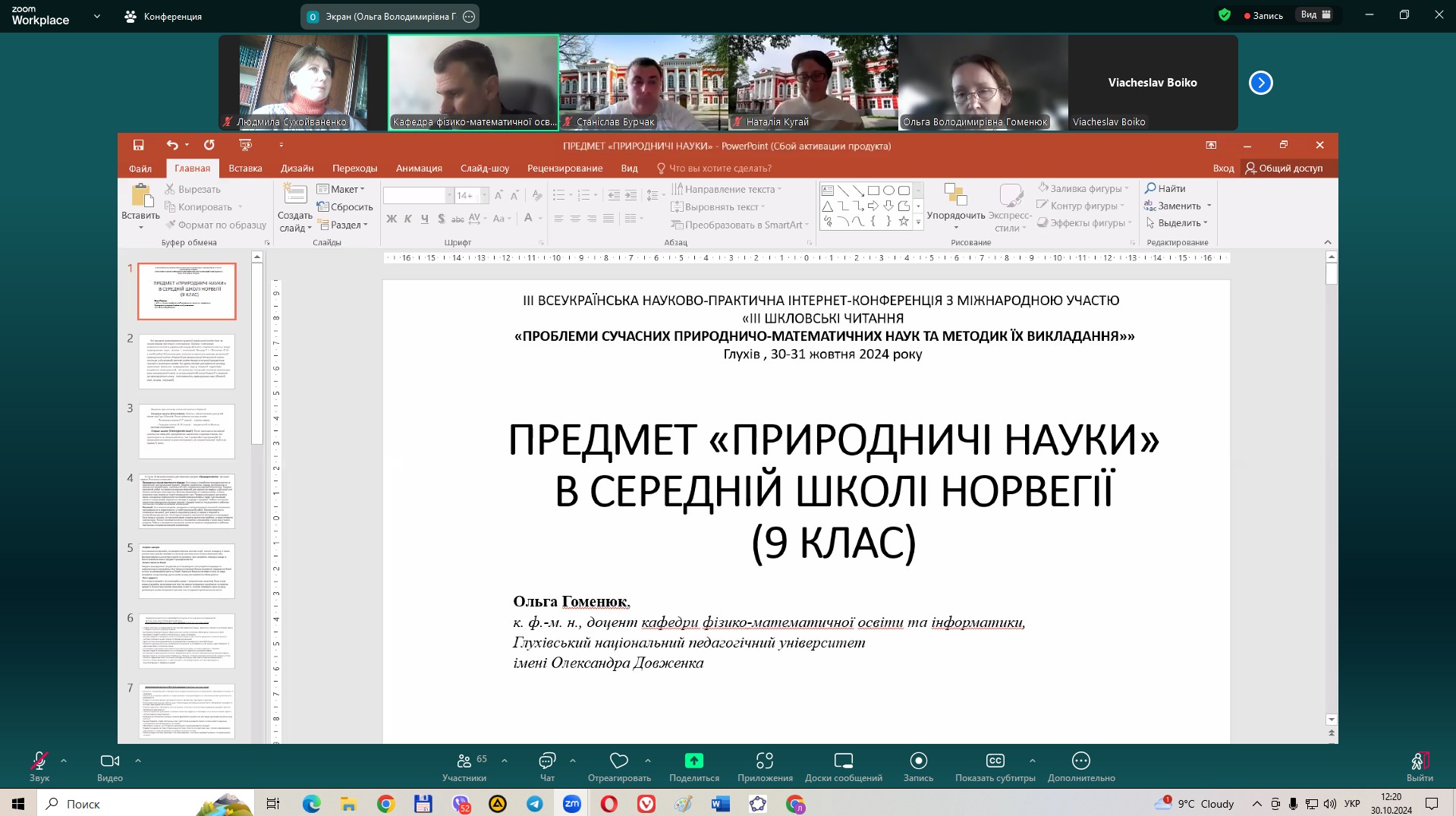Select the oval shape in shapes gallery
Viewport: 1456px width, 816px height.
tap(888, 191)
